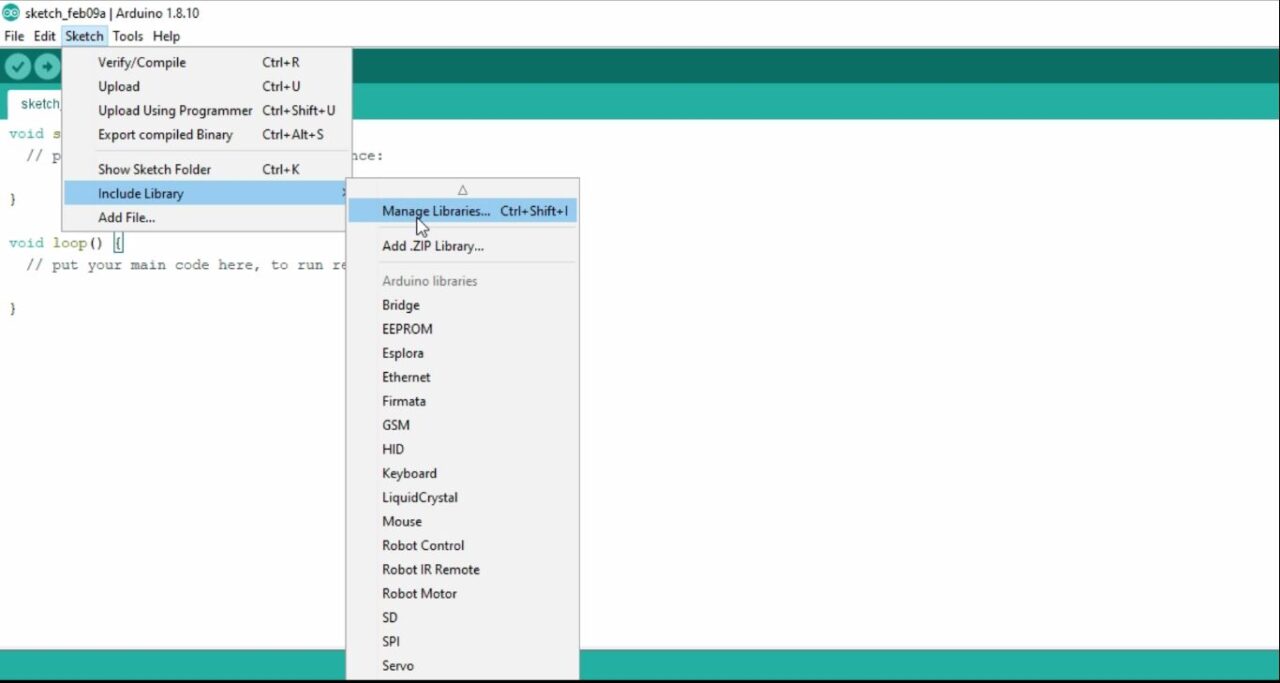Include the Mouse library
This screenshot has width=1280, height=683.
click(x=462, y=521)
